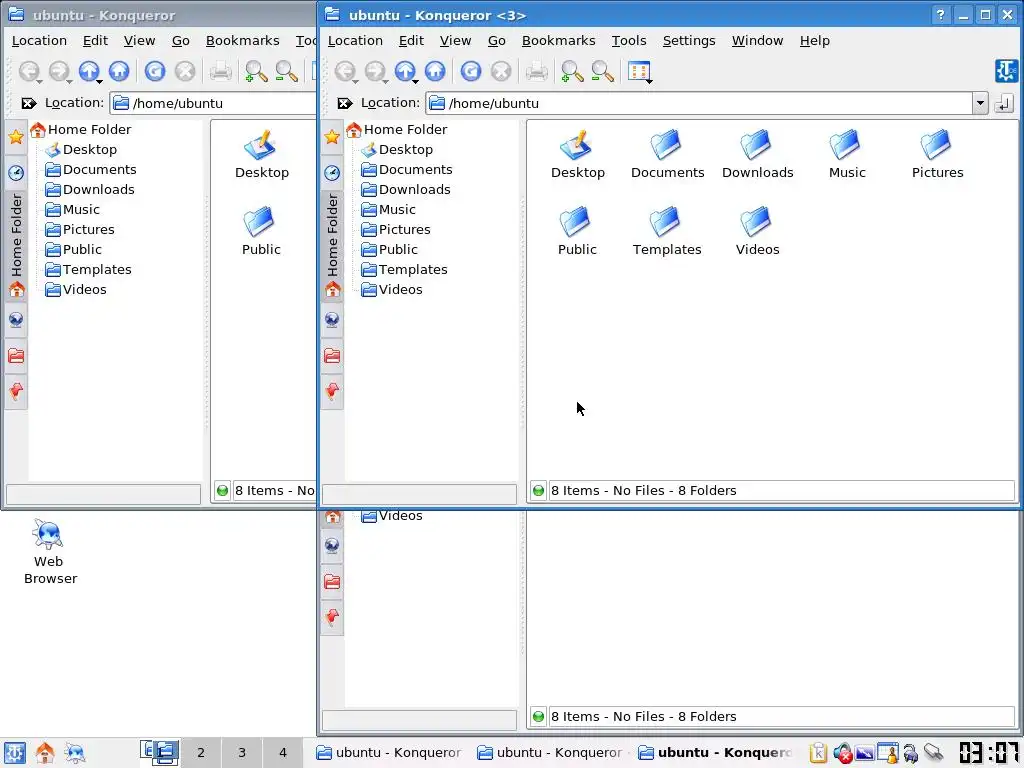The image size is (1024, 768).
Task: Click Home launcher on the bottom panel
Action: [44, 752]
